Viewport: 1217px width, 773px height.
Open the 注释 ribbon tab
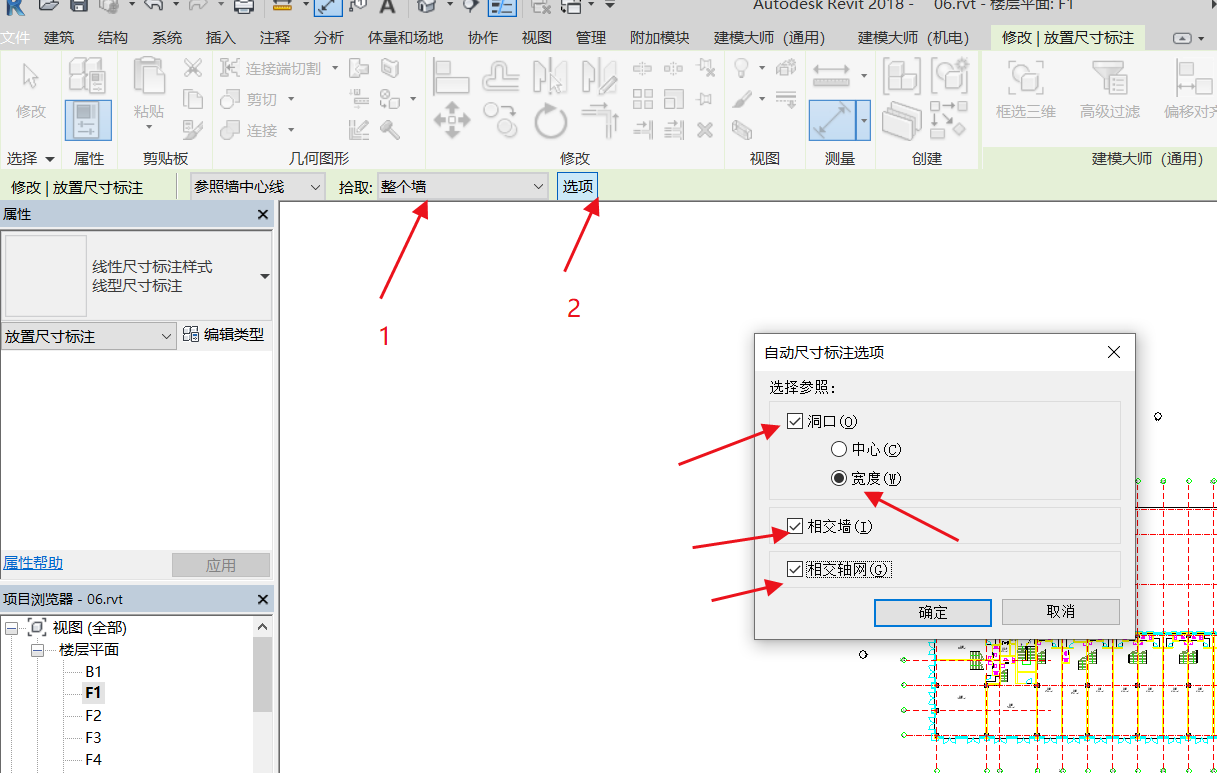274,38
